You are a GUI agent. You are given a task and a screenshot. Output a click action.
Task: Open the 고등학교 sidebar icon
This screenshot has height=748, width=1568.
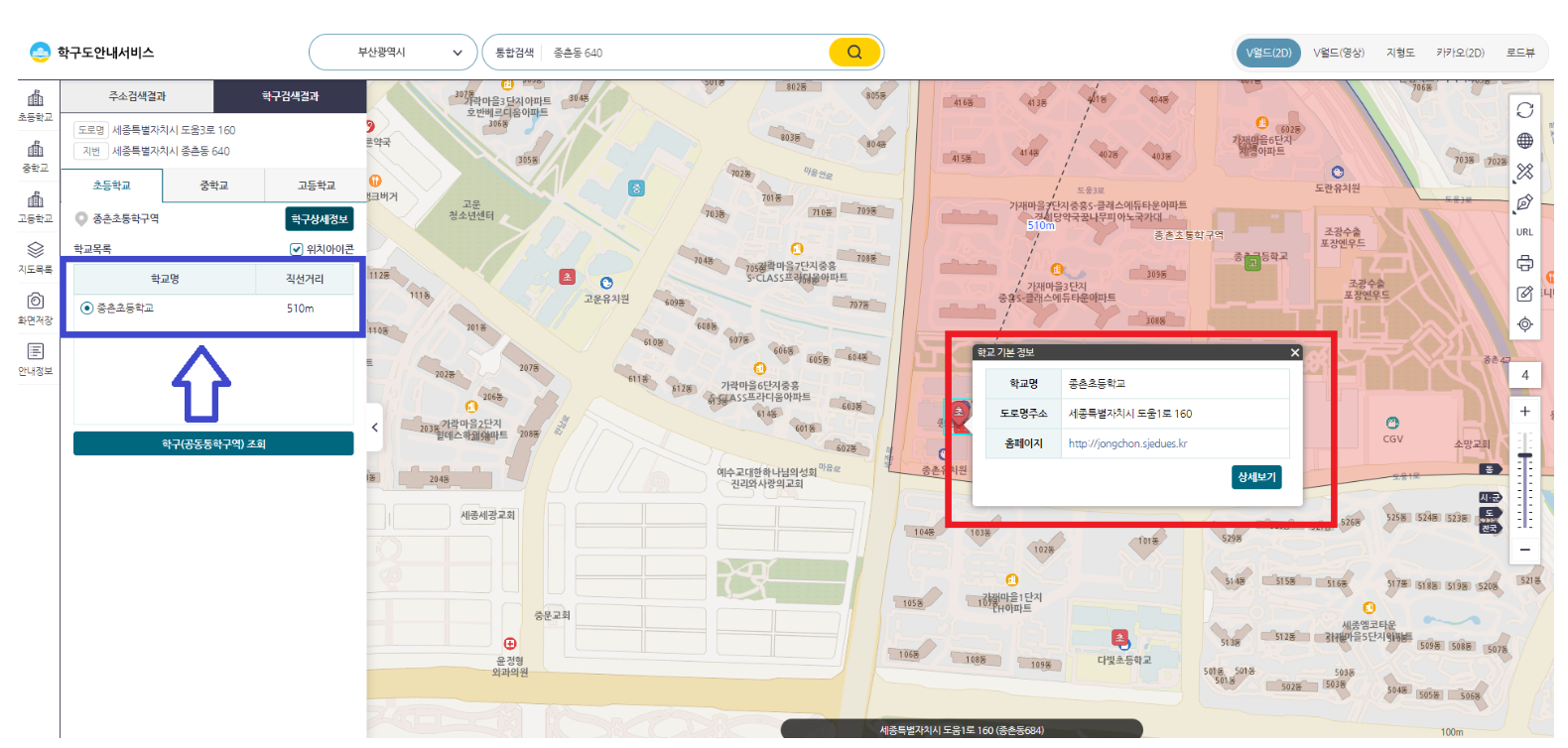coord(36,206)
